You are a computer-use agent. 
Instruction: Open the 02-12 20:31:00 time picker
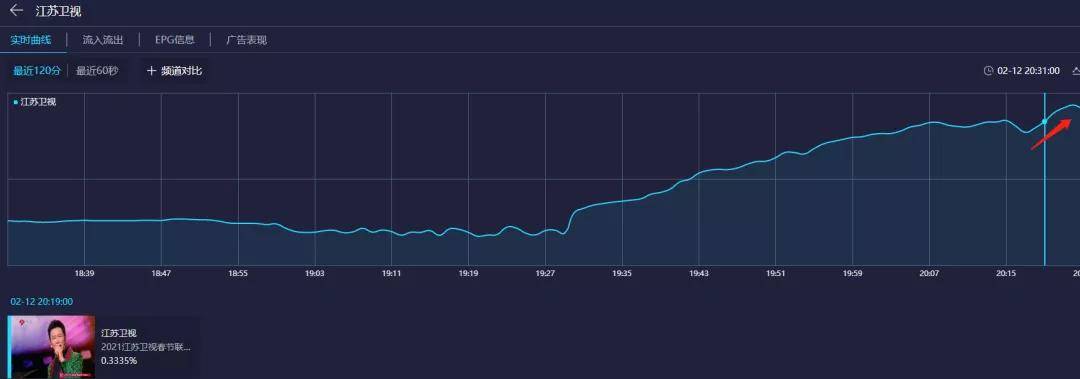click(x=1028, y=71)
